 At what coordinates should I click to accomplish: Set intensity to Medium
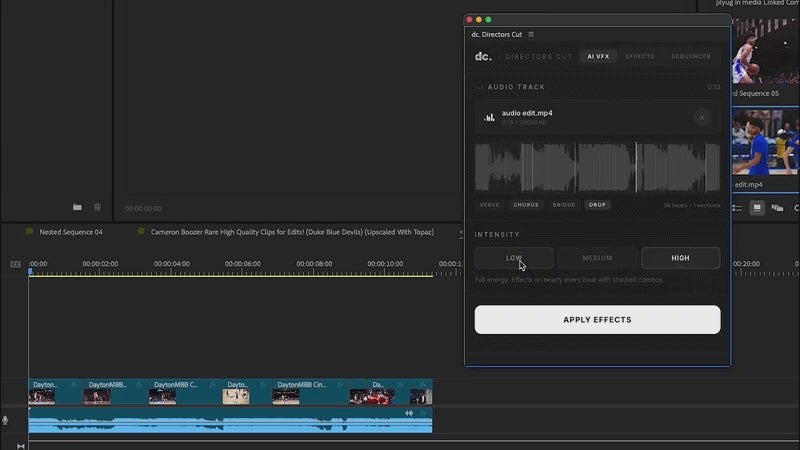coord(597,258)
